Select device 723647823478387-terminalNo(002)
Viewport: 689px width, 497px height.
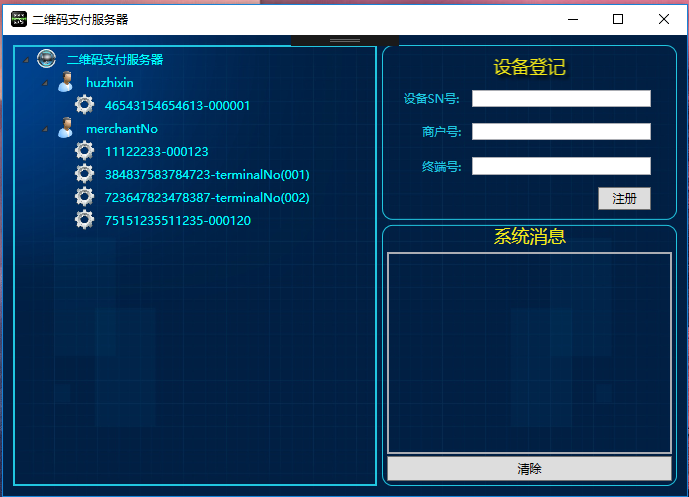click(x=207, y=197)
